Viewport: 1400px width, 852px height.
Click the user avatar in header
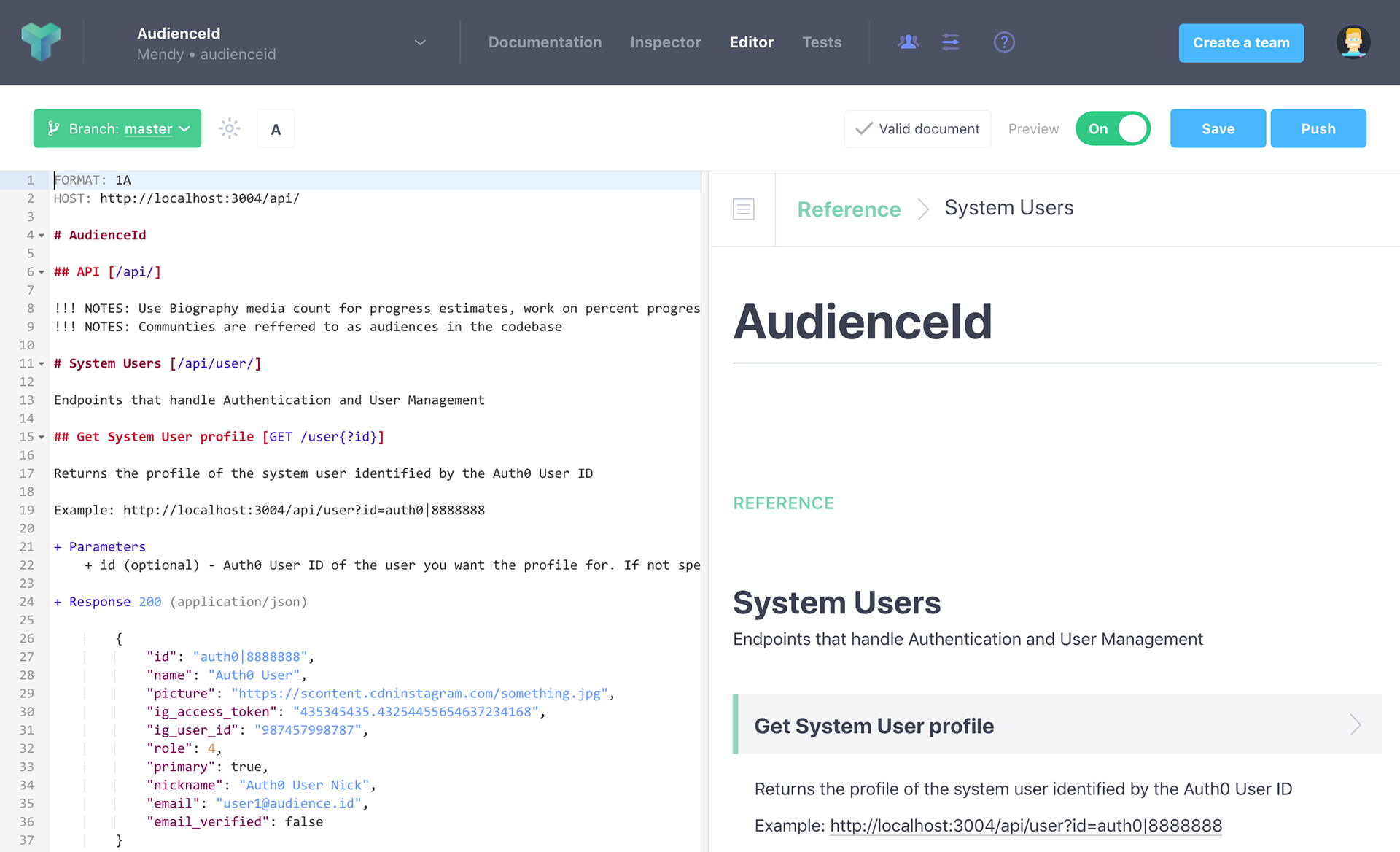(1353, 42)
